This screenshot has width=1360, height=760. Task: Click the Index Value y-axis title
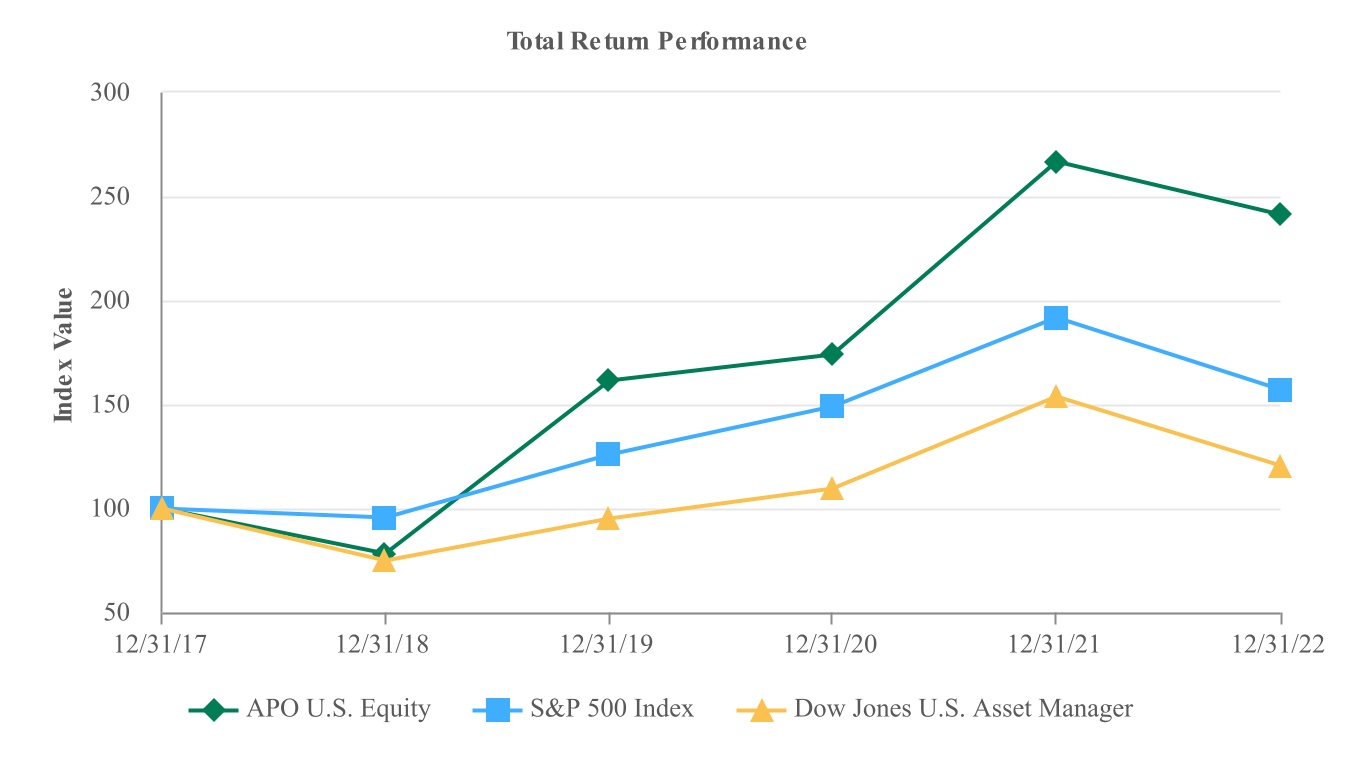click(64, 355)
